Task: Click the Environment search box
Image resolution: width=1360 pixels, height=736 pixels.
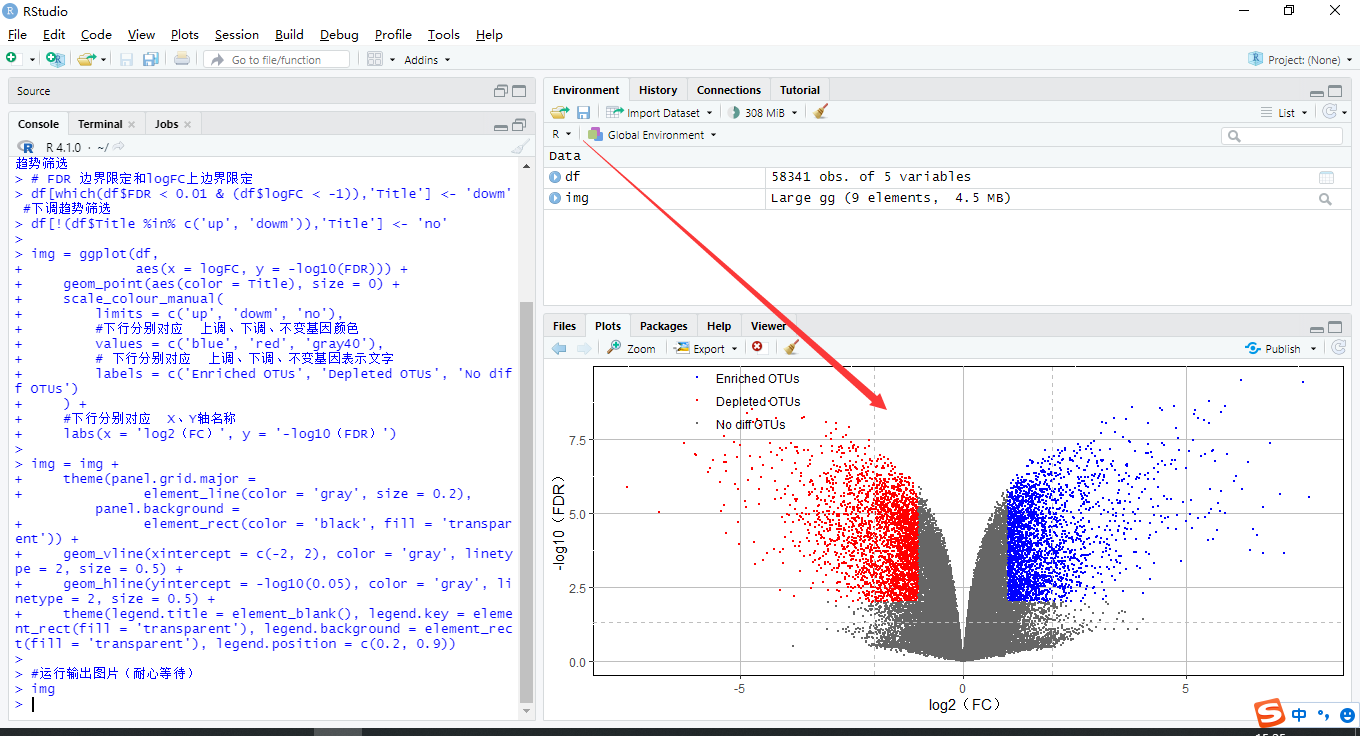Action: [x=1282, y=136]
